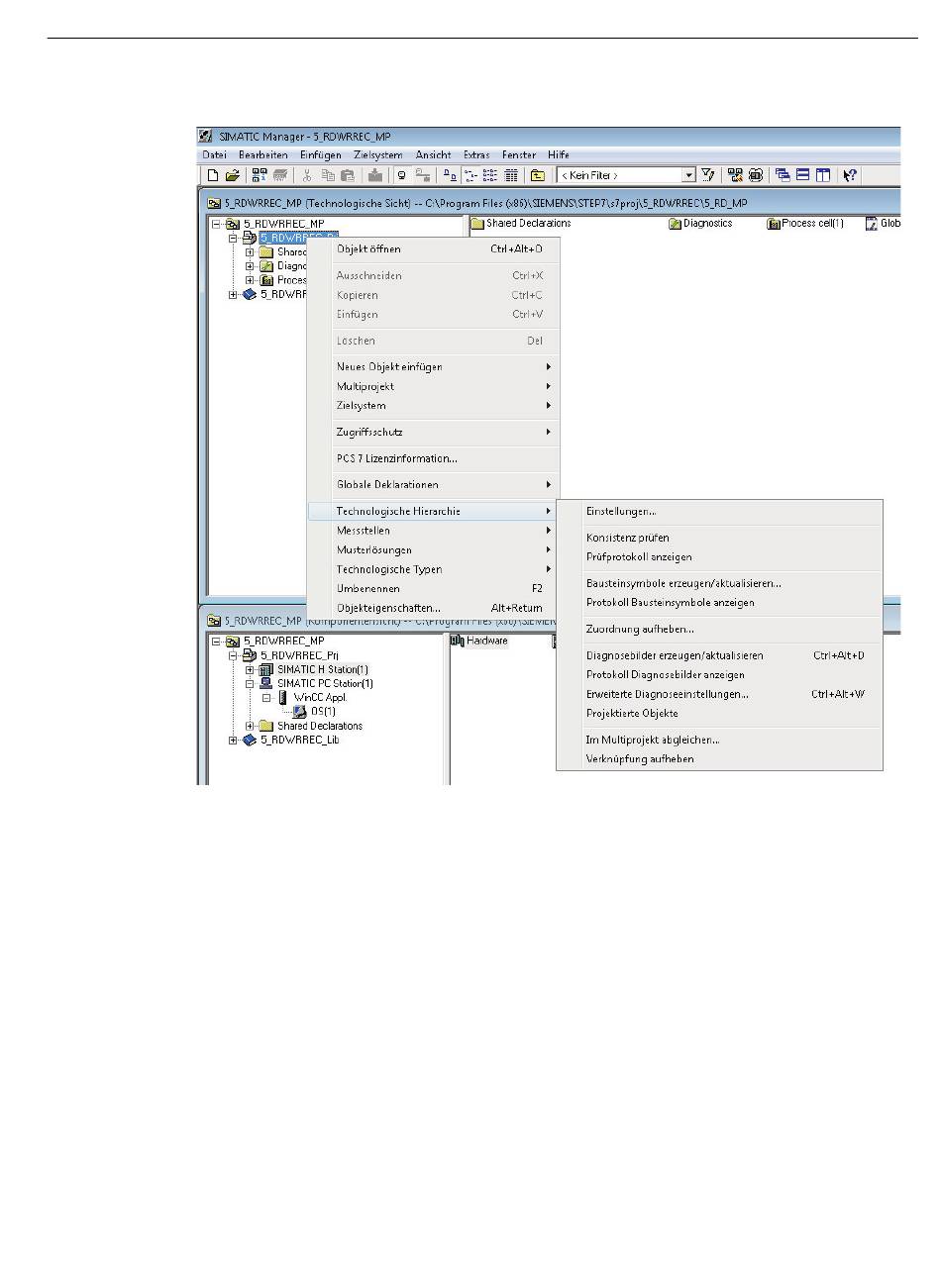
Task: Open the Multiprojekt submenu
Action: (434, 386)
